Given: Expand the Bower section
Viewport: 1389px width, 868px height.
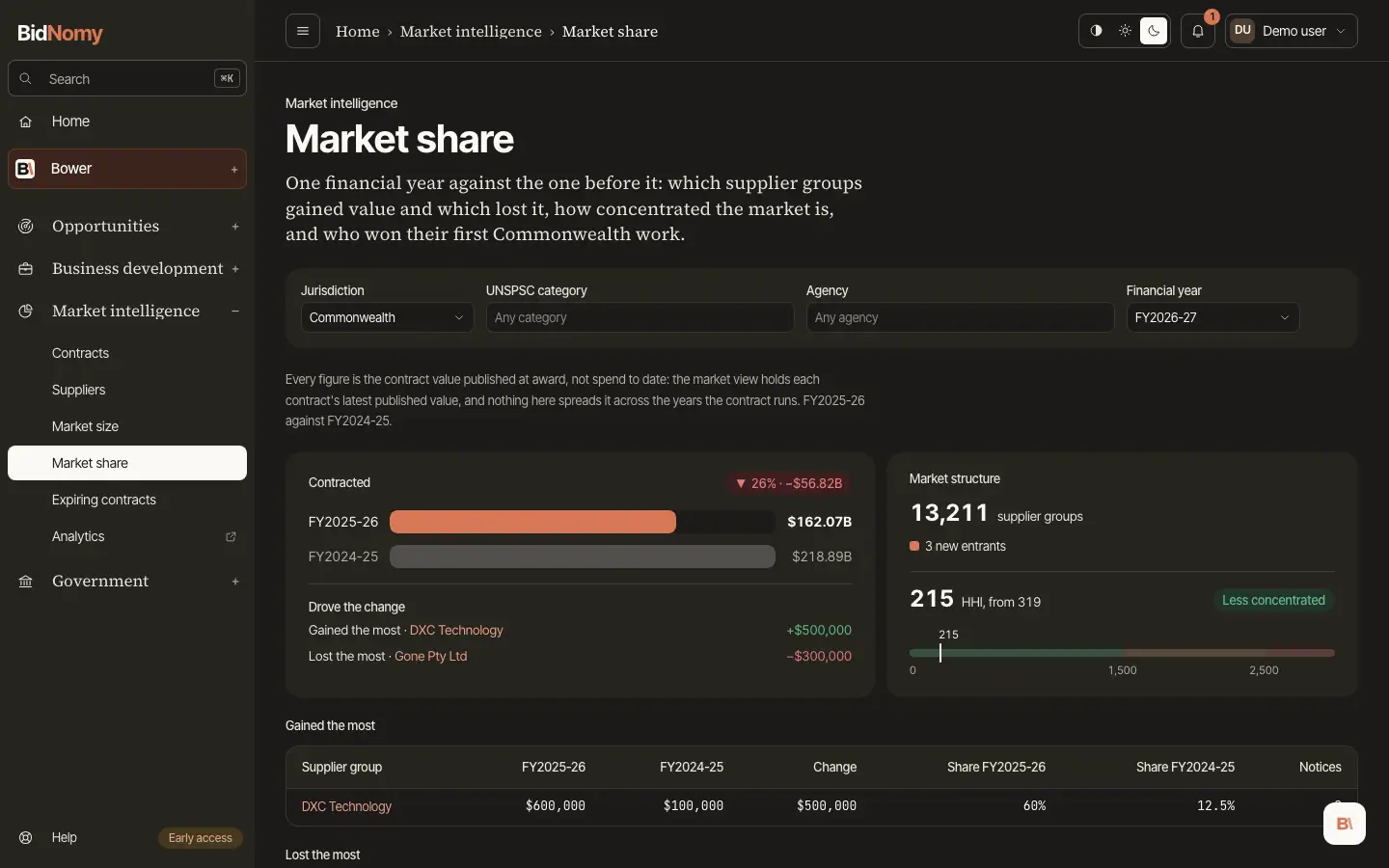Looking at the screenshot, I should 234,170.
